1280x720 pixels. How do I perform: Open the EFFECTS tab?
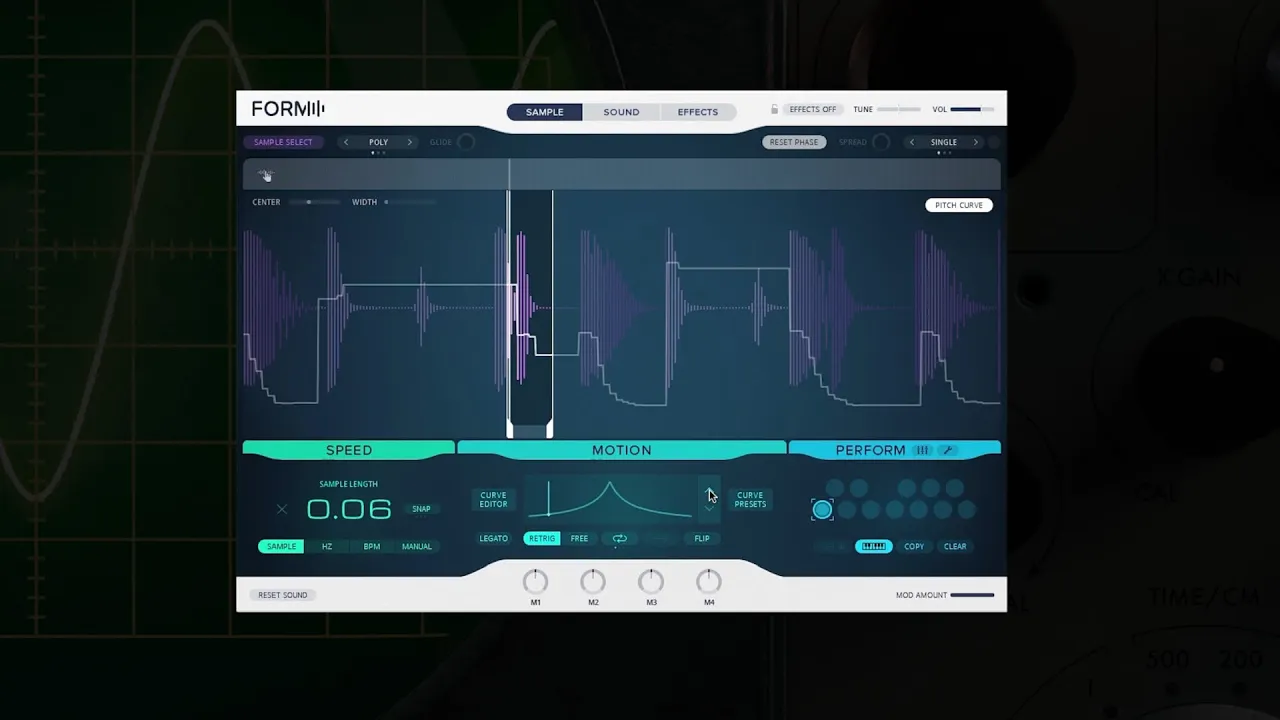point(698,112)
